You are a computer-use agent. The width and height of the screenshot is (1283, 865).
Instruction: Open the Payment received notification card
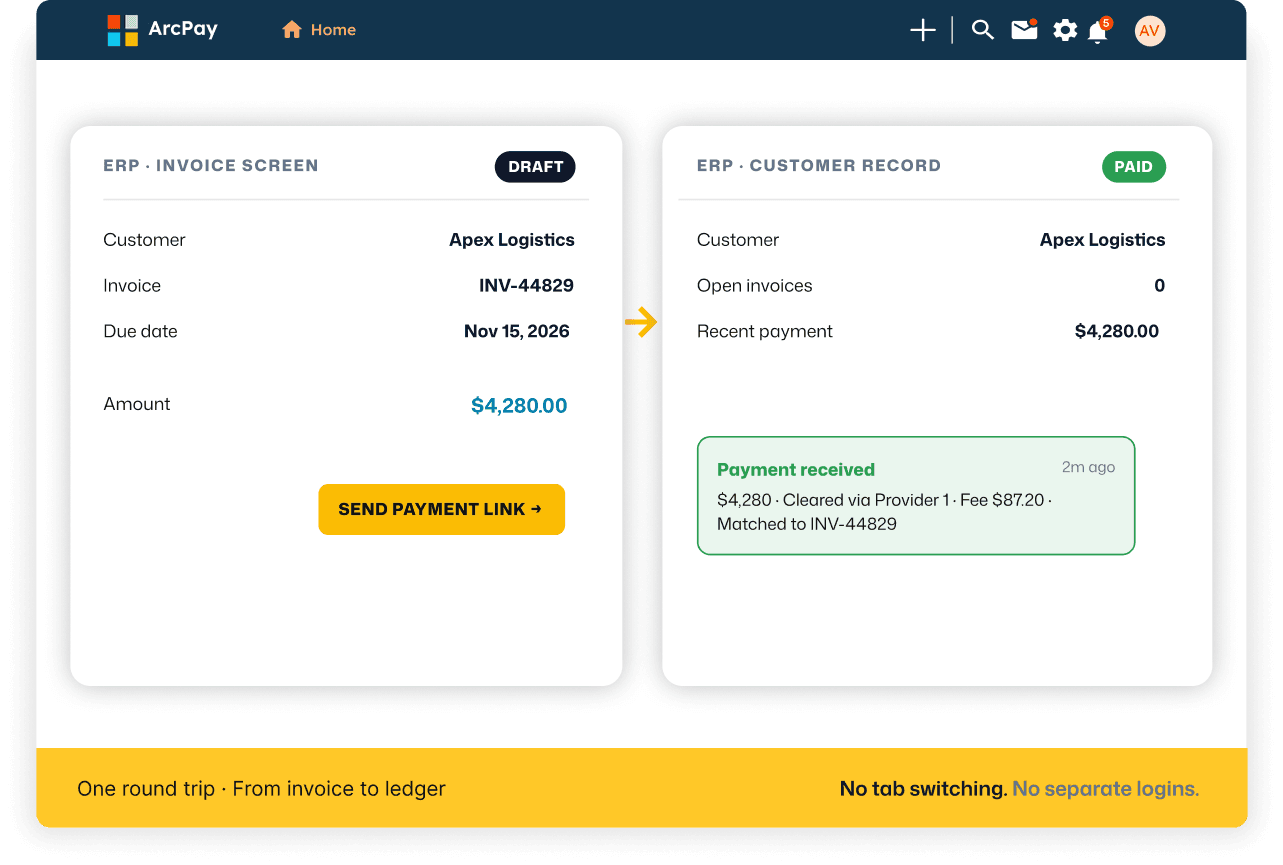pyautogui.click(x=916, y=495)
